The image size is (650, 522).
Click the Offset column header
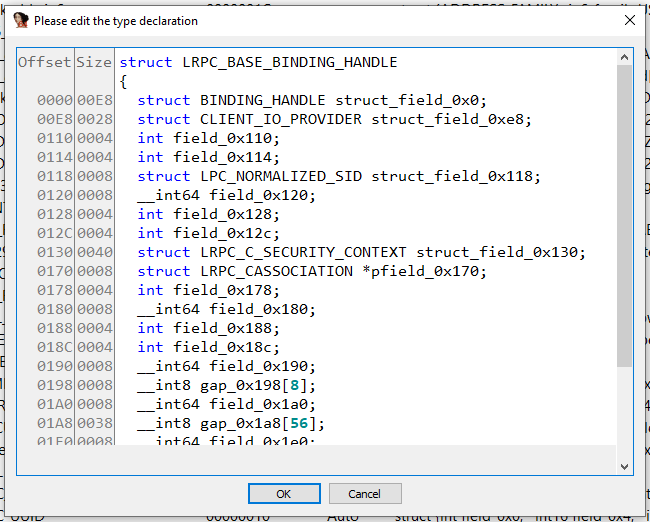45,62
